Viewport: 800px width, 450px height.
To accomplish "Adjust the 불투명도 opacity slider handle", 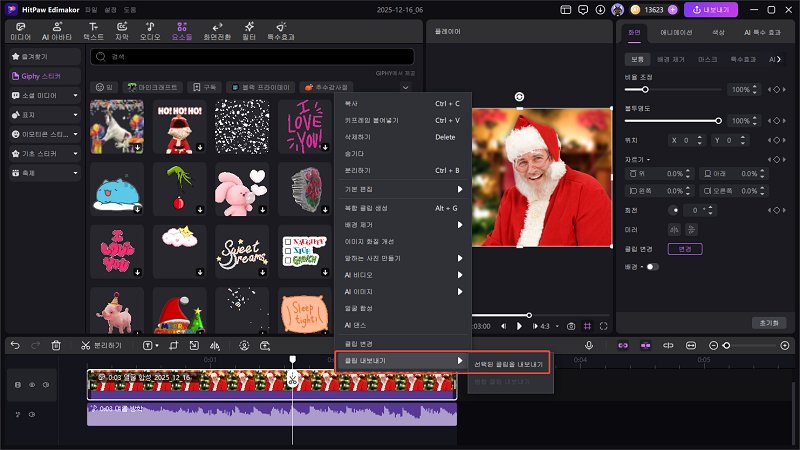I will click(718, 120).
